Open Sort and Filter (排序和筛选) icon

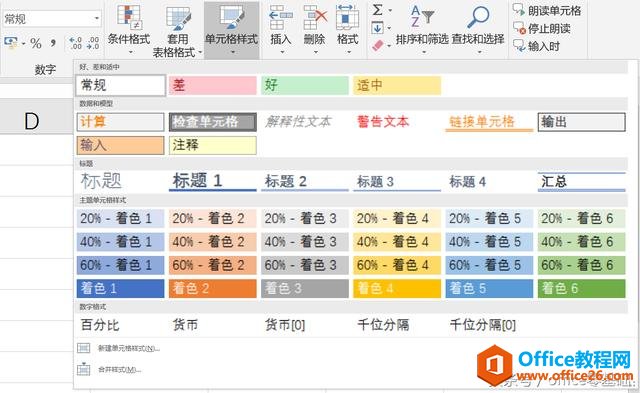coord(422,16)
